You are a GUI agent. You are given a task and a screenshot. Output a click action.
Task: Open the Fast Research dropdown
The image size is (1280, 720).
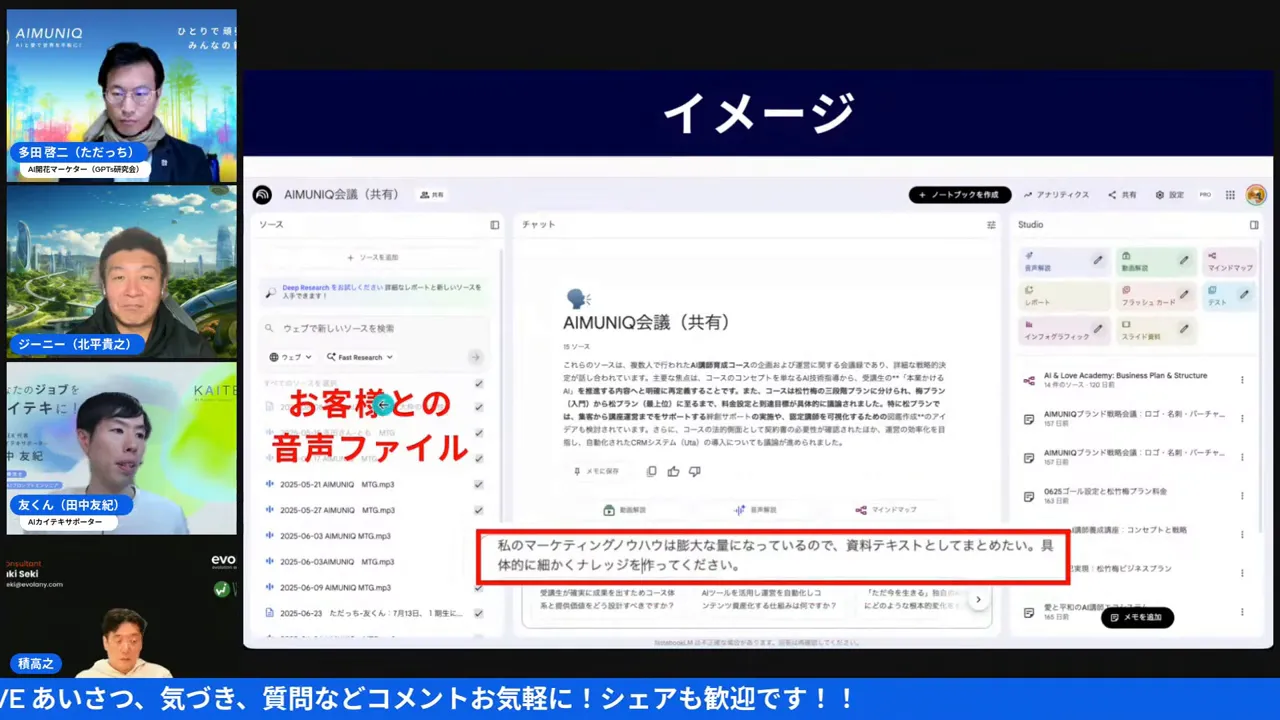358,357
